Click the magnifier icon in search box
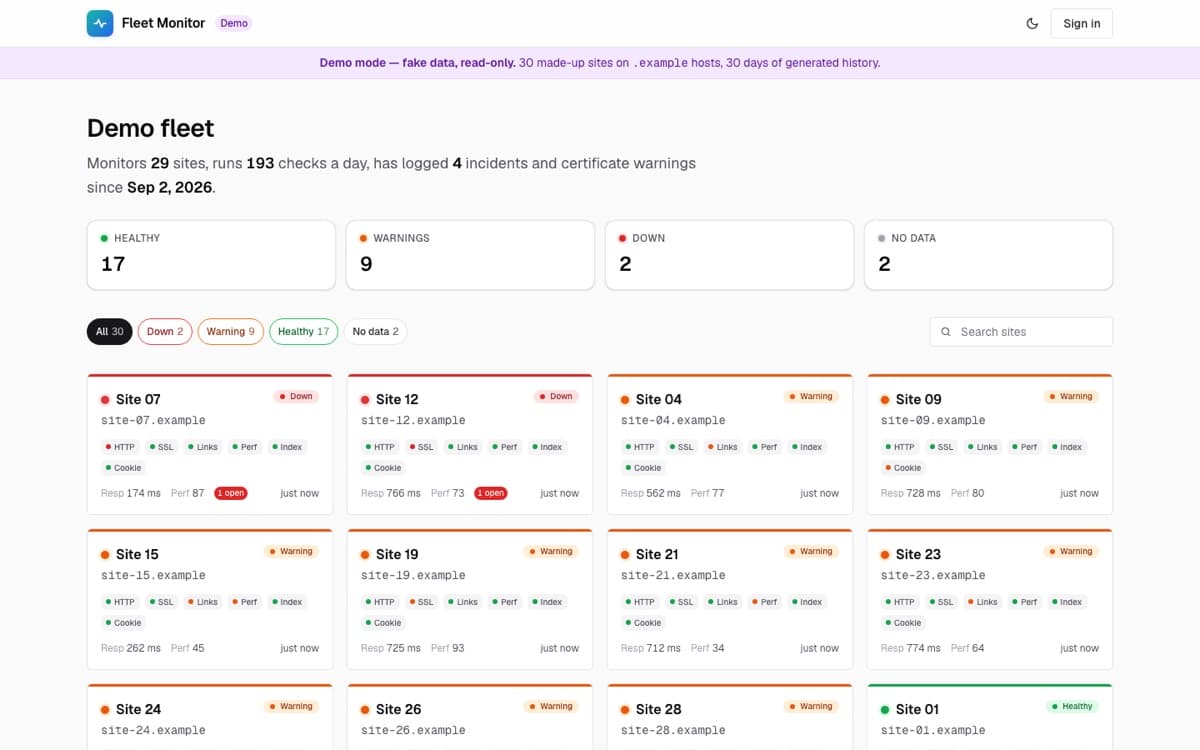This screenshot has height=750, width=1200. pos(946,331)
